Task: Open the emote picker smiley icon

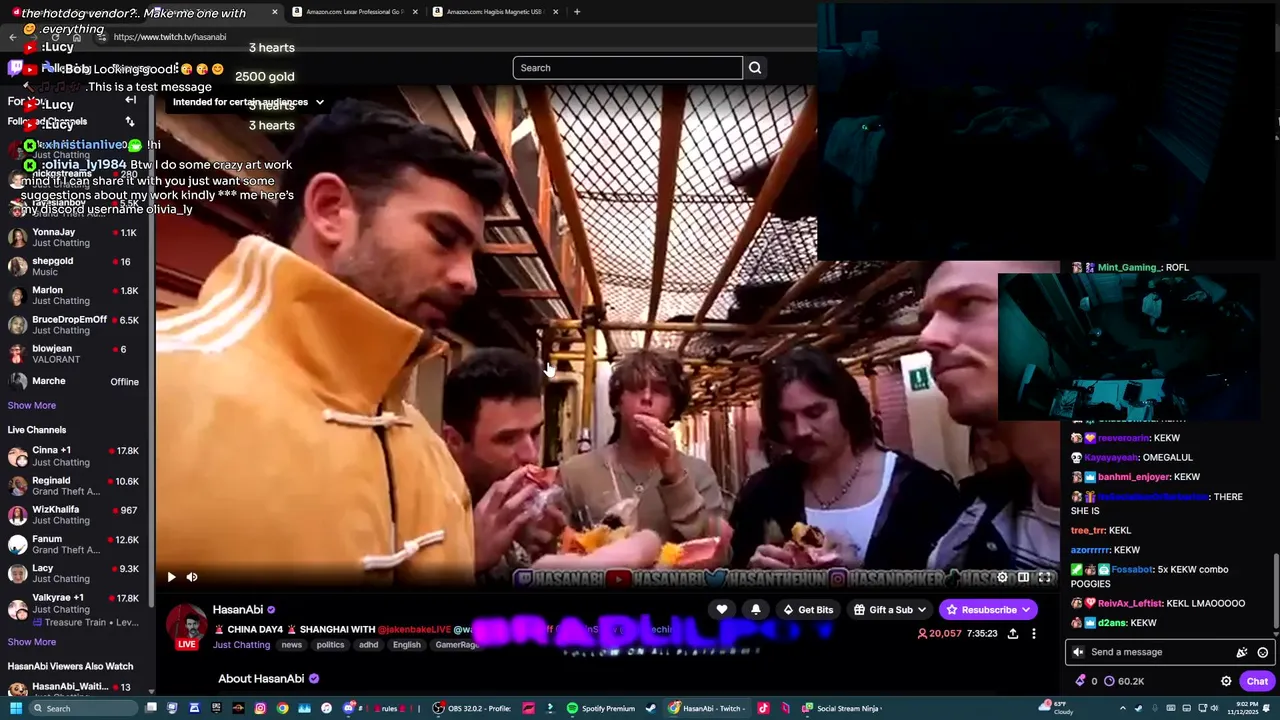Action: 1262,652
